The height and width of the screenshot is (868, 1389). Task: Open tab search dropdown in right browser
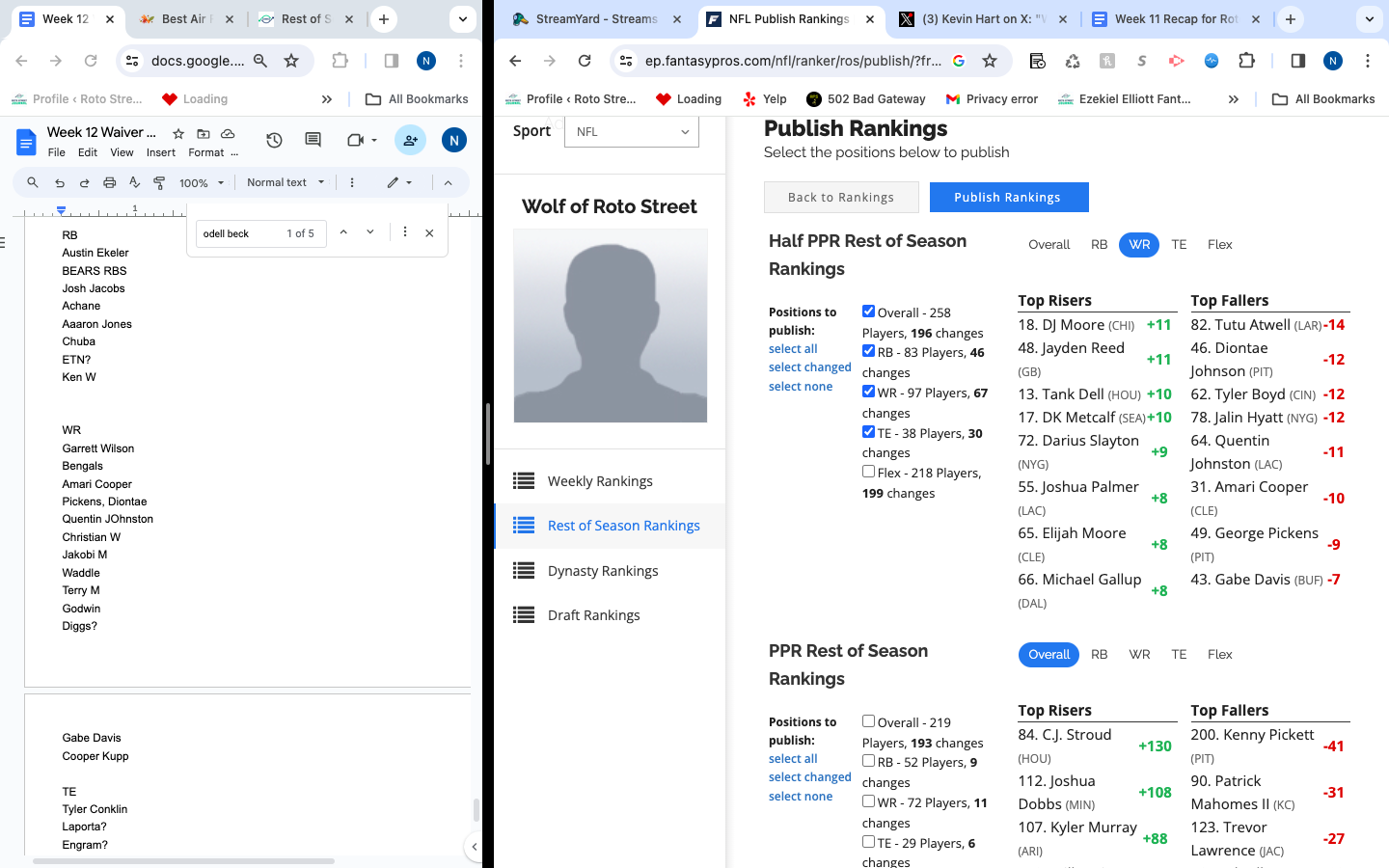1369,19
